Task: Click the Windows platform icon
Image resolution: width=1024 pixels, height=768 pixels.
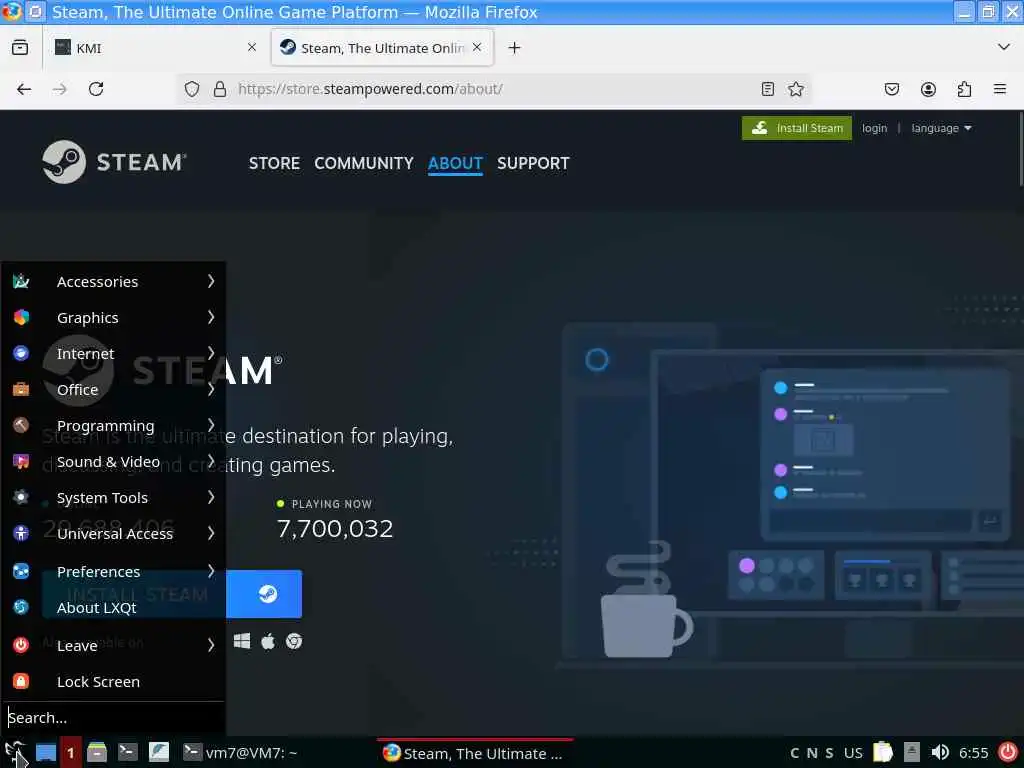Action: click(x=242, y=641)
